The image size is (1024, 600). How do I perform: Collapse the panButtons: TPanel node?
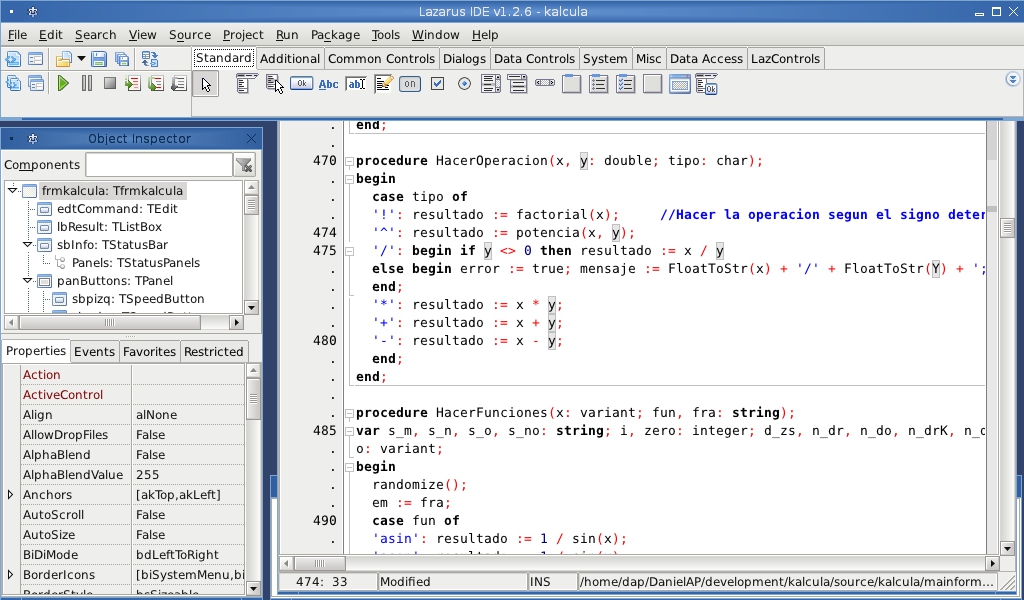[x=27, y=280]
